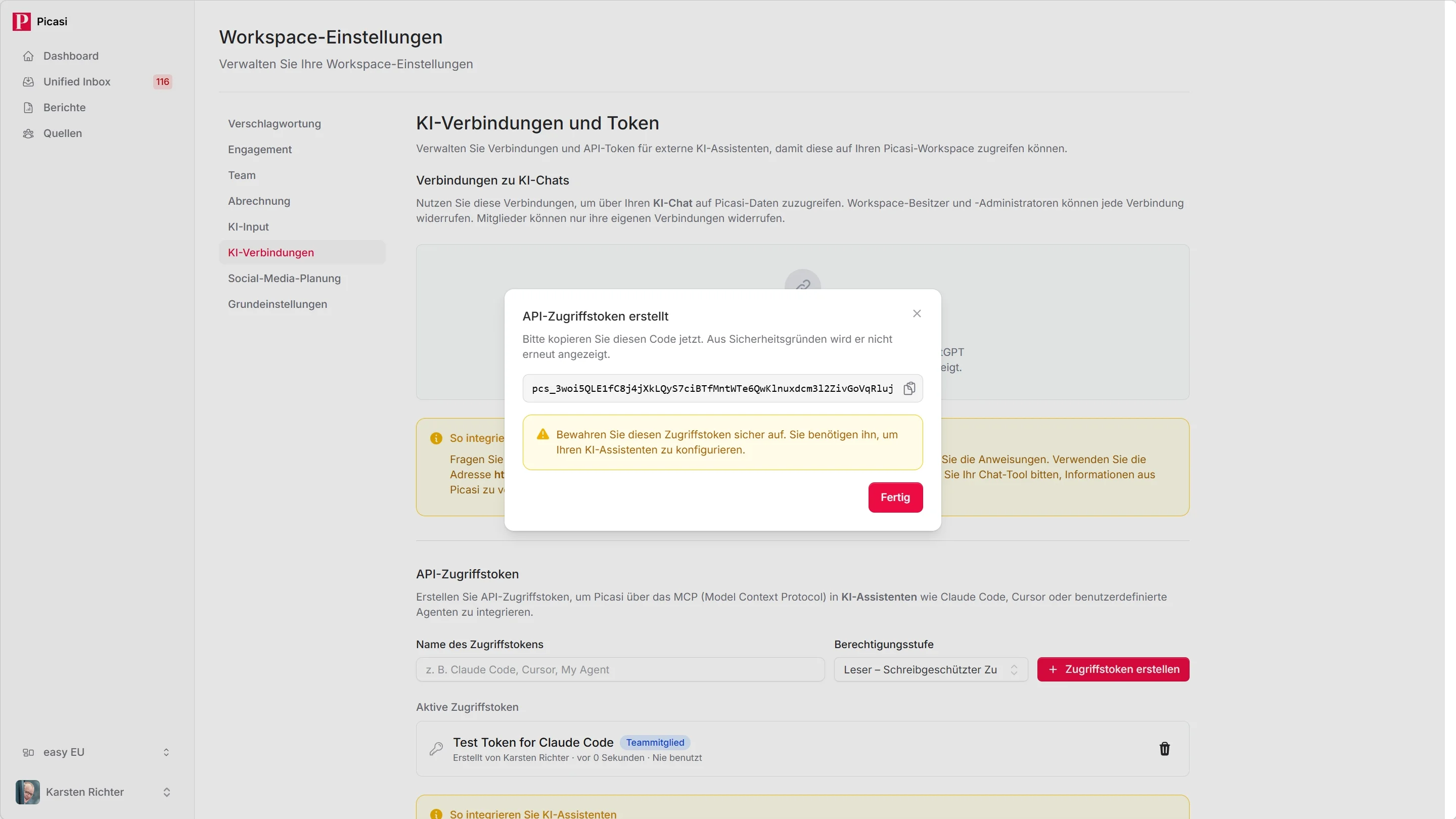1456x819 pixels.
Task: Click the Fertig button
Action: point(895,497)
